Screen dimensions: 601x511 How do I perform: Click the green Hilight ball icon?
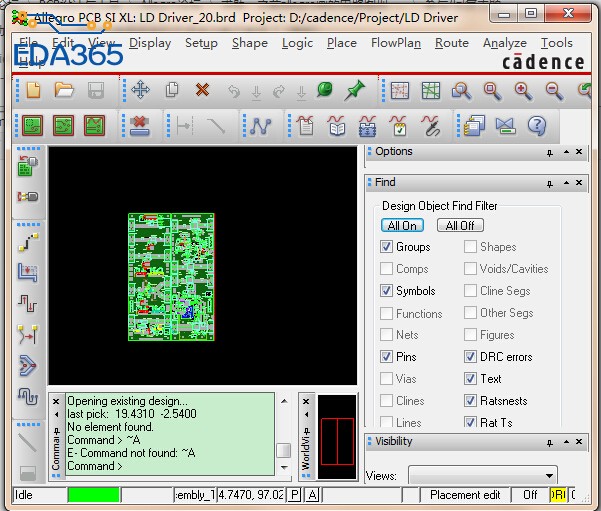(x=325, y=90)
